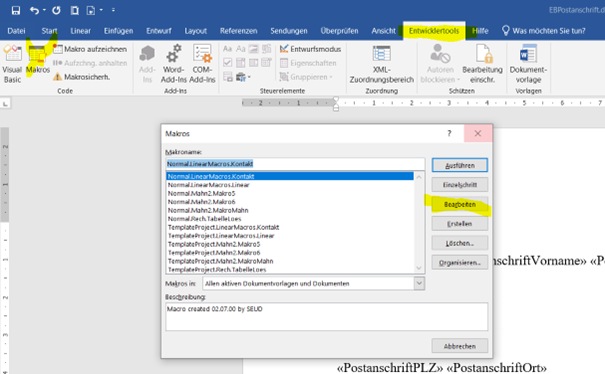Switch to the Überprüfen tab
The image size is (605, 374).
pyautogui.click(x=339, y=31)
